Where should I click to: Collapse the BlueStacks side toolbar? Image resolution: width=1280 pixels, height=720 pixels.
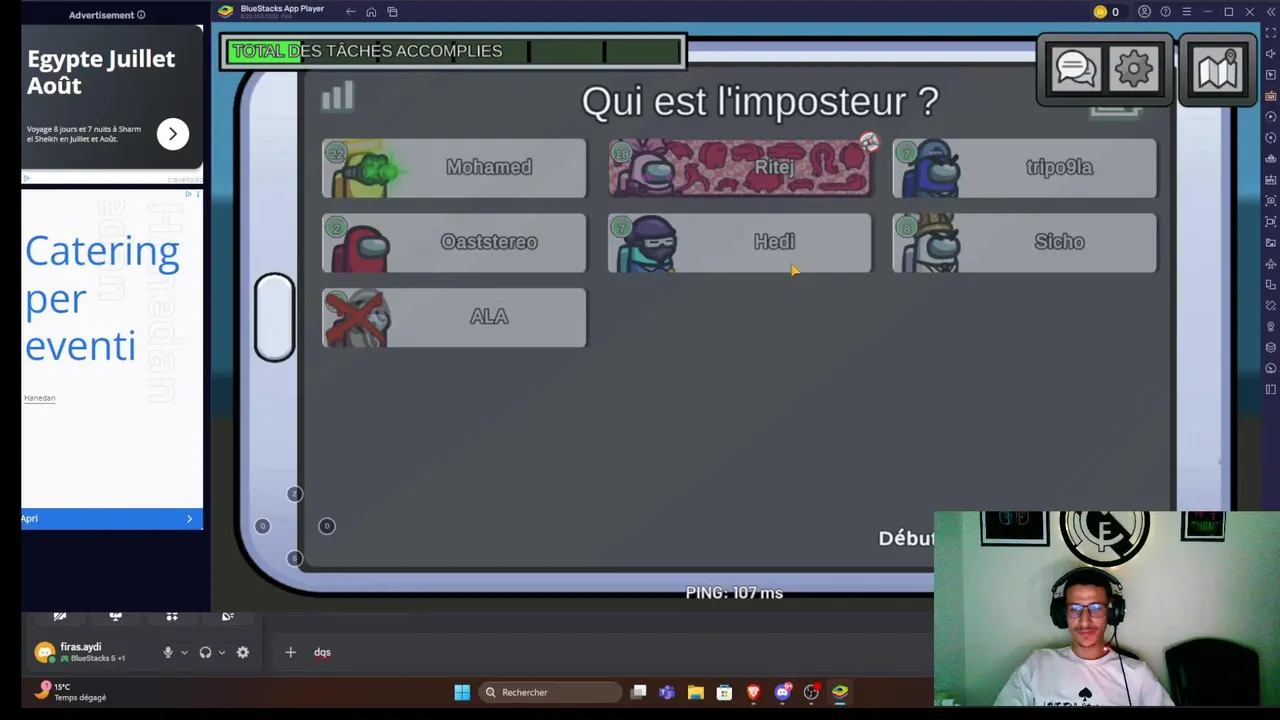1271,12
